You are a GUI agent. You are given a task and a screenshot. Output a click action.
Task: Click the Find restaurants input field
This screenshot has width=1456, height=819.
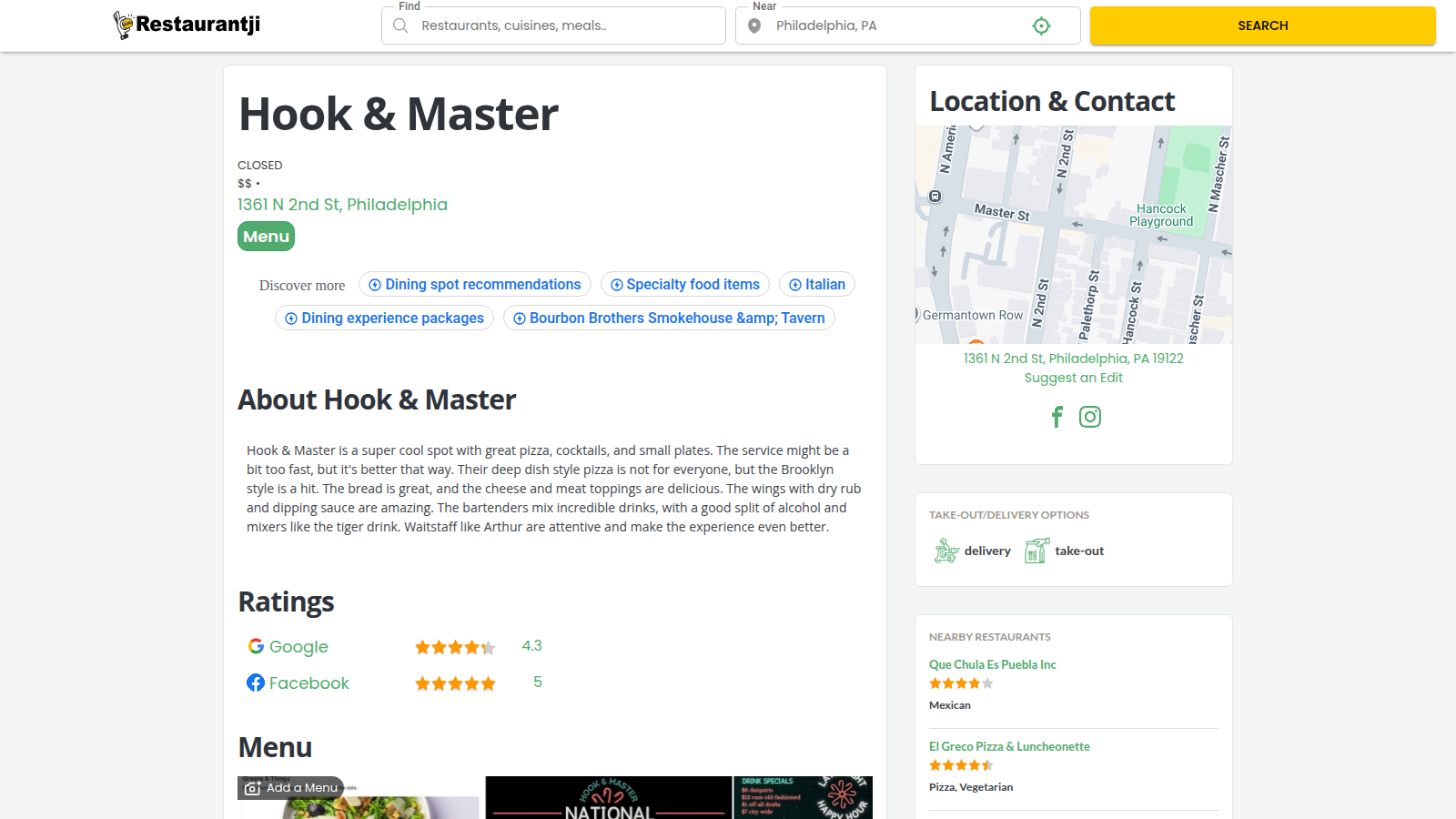pos(564,25)
